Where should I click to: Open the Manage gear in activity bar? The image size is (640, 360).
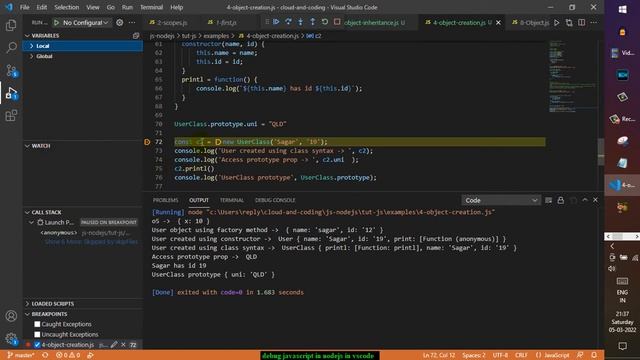(x=11, y=338)
